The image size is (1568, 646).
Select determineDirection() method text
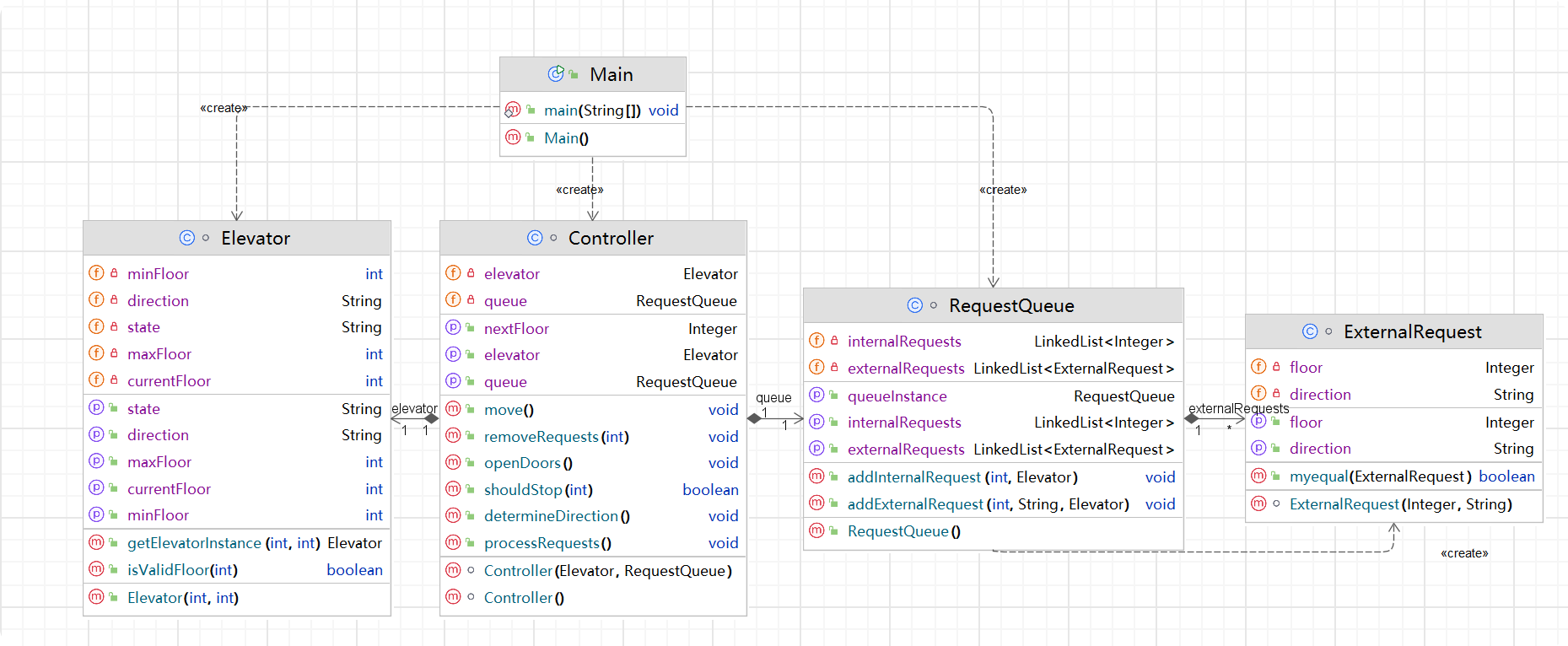pyautogui.click(x=557, y=516)
